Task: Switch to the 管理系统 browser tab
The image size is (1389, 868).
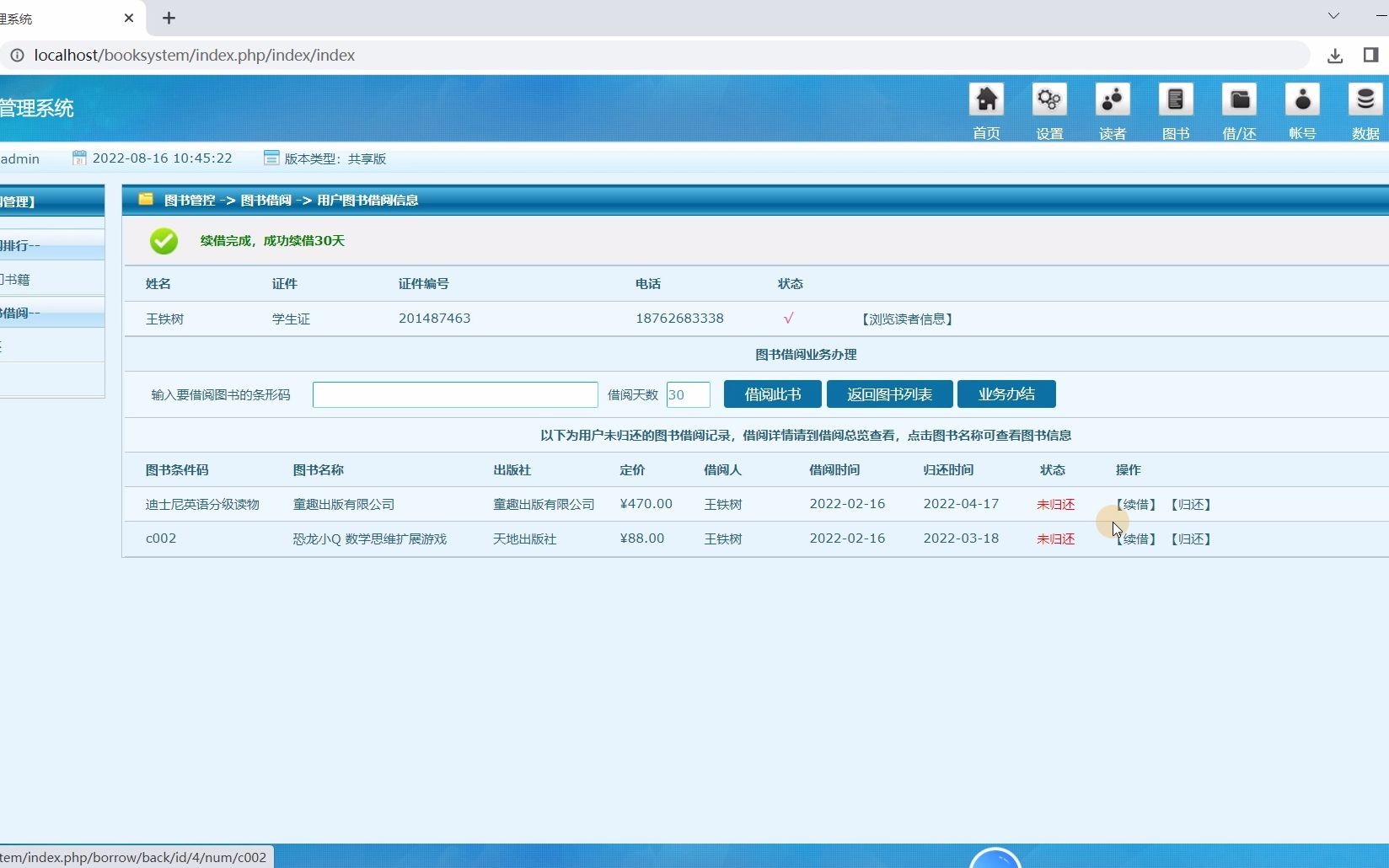Action: [x=59, y=18]
